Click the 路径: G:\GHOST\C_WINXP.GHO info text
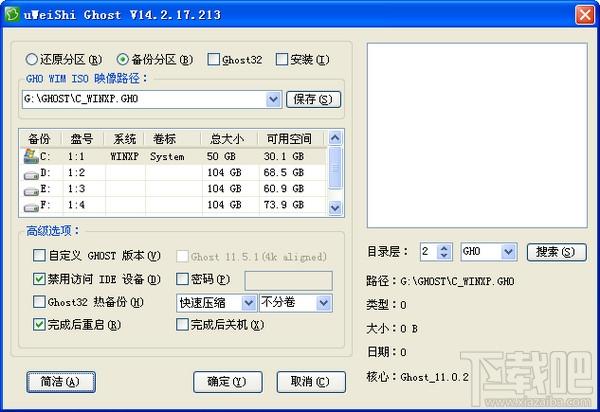The width and height of the screenshot is (600, 412). click(x=440, y=281)
